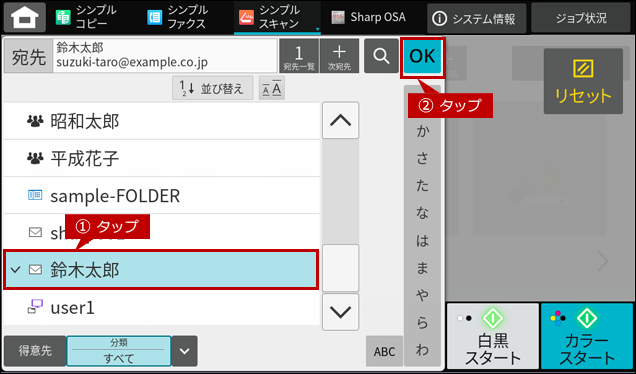Jump to な index

click(422, 213)
